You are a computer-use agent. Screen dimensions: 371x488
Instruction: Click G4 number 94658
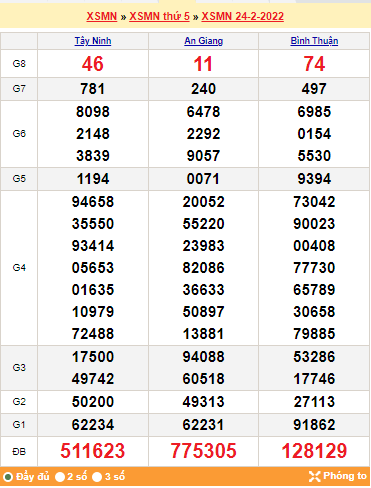93,202
